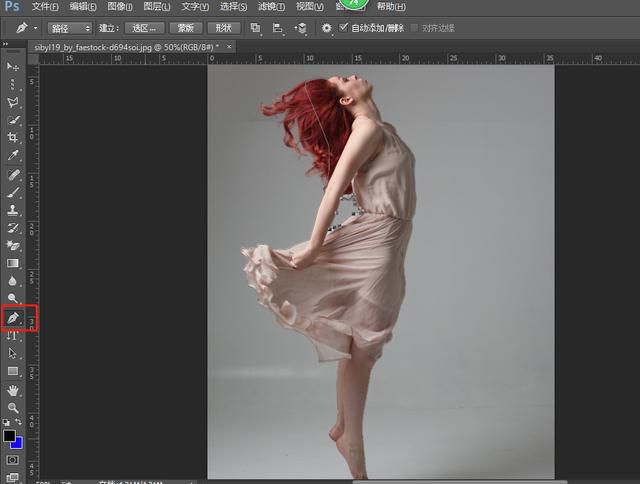This screenshot has height=484, width=640.
Task: Select the Rectangle shape tool
Action: coord(13,371)
